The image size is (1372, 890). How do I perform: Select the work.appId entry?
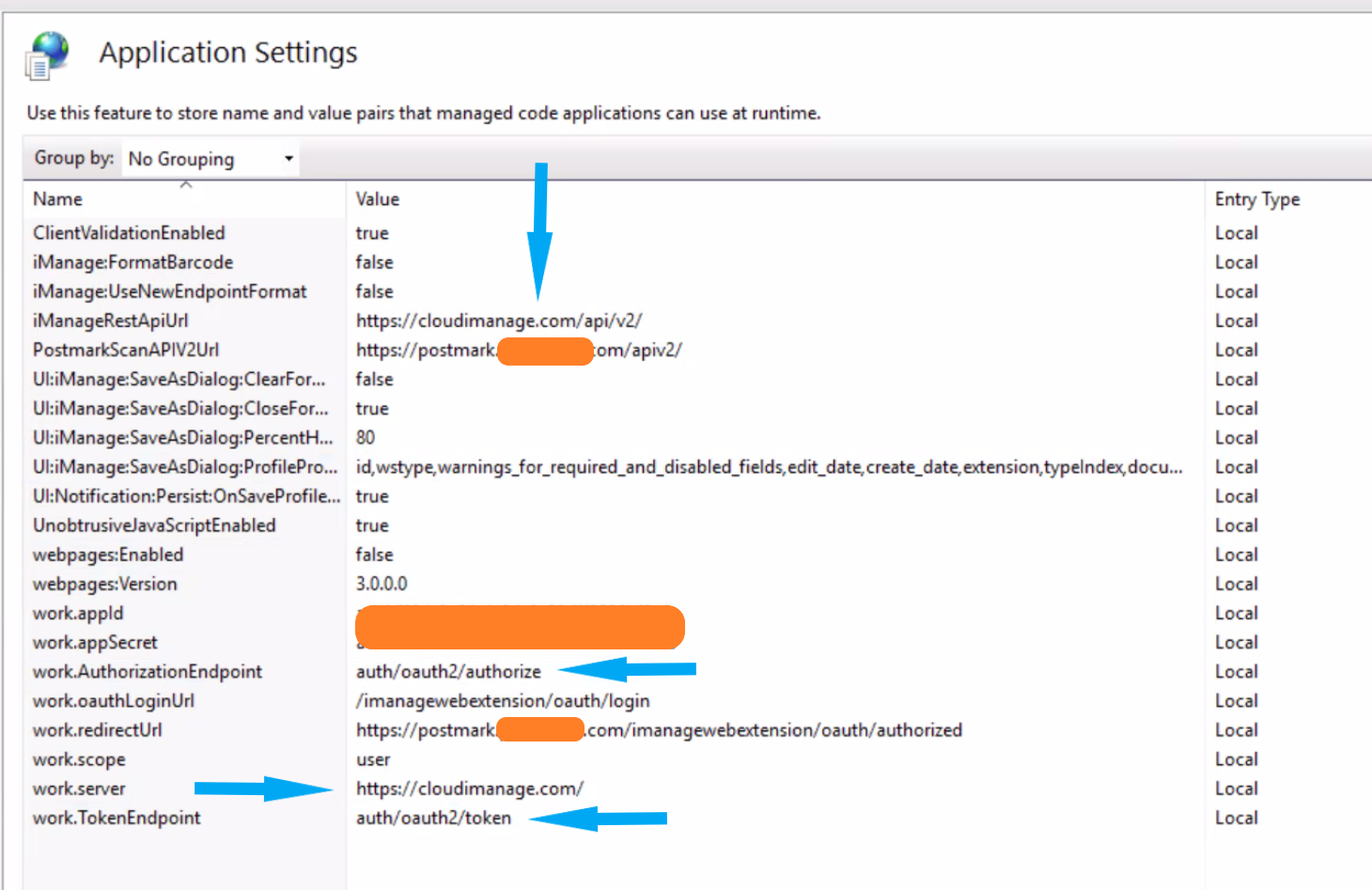coord(78,613)
